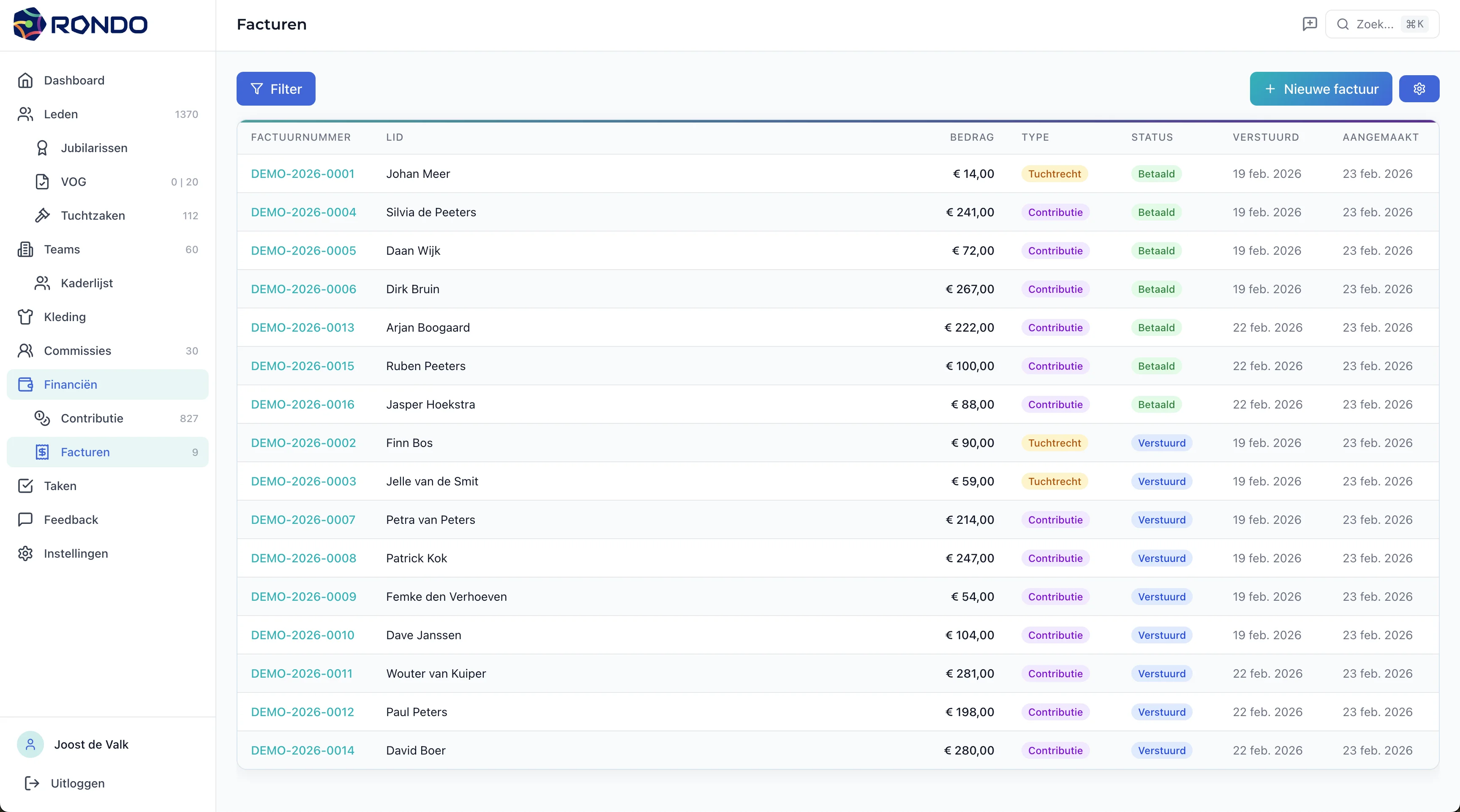Focus the Zoek search field

(1374, 25)
